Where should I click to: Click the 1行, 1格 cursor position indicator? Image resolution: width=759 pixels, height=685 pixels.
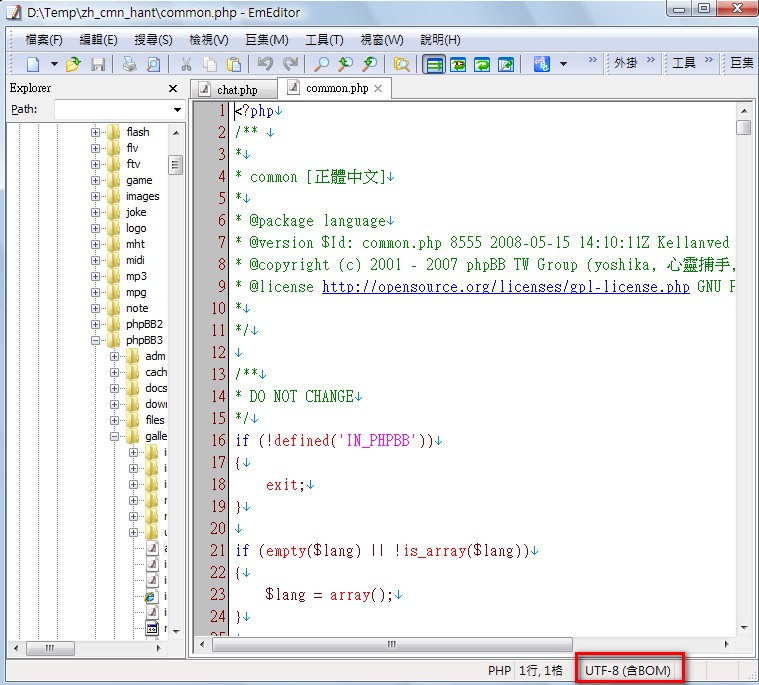(x=541, y=670)
